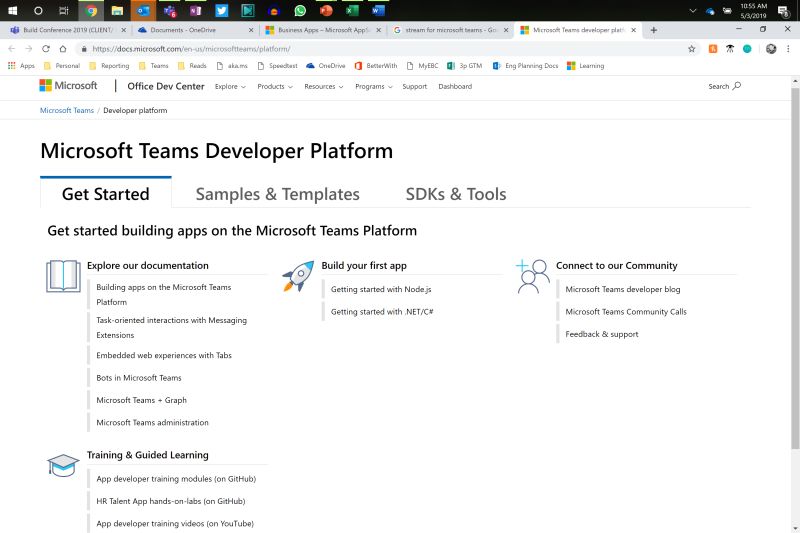
Task: Open Task View in the taskbar
Action: click(x=64, y=10)
